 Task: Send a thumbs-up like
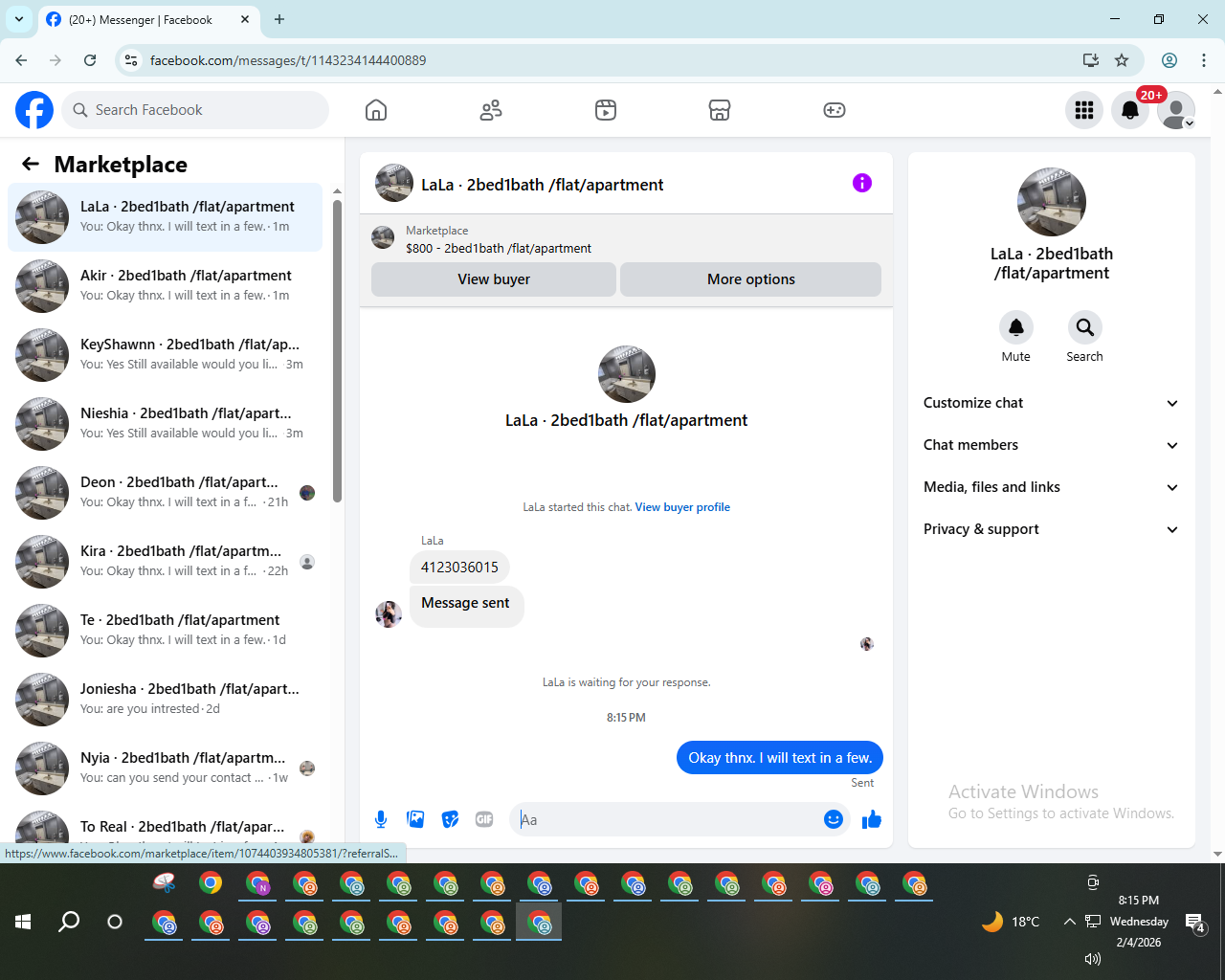tap(871, 819)
